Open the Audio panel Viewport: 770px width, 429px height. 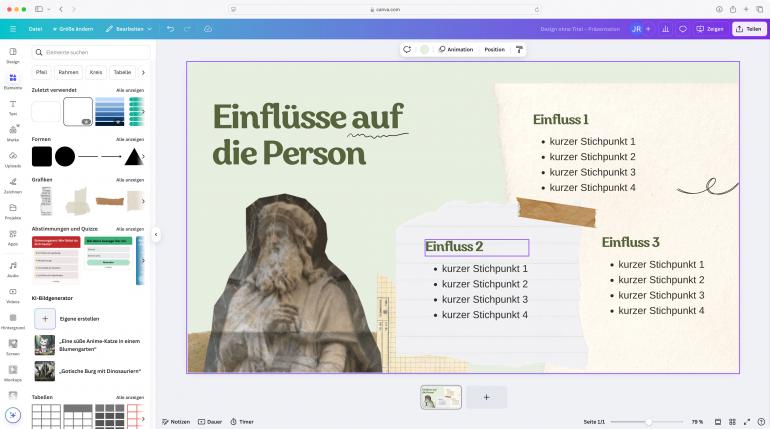tap(13, 268)
